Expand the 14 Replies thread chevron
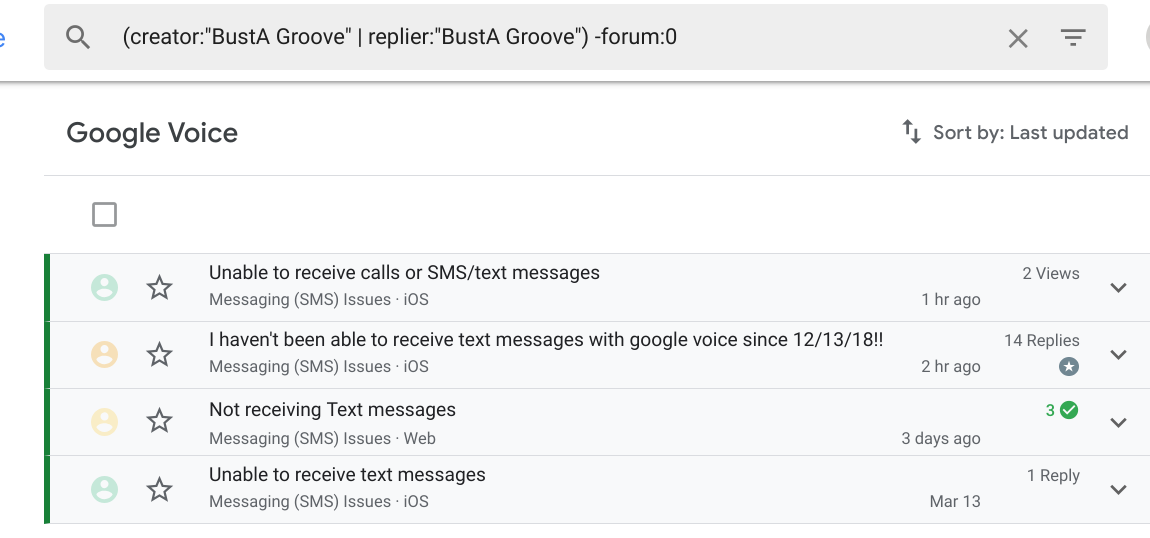 (x=1118, y=355)
